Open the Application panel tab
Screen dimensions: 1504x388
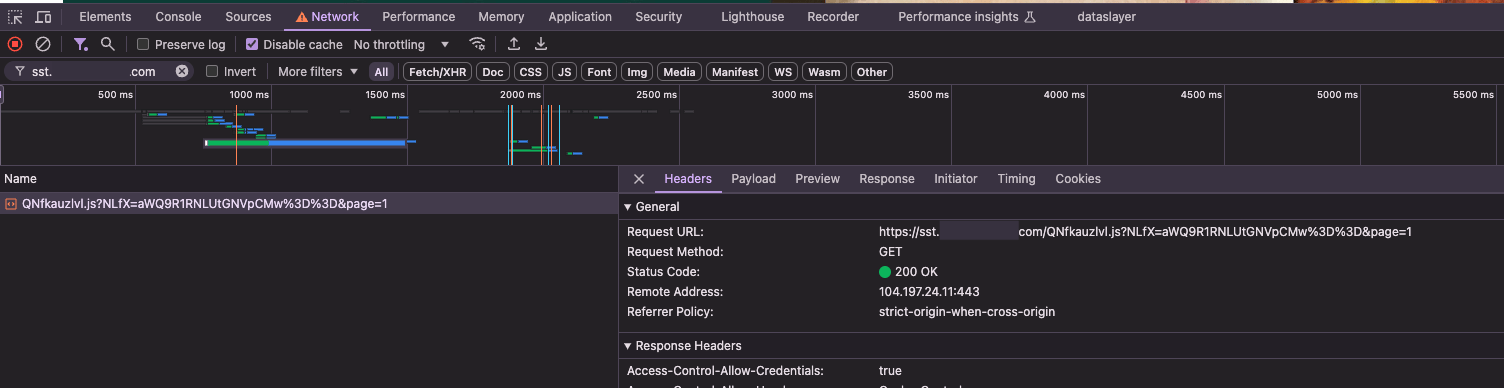[580, 17]
